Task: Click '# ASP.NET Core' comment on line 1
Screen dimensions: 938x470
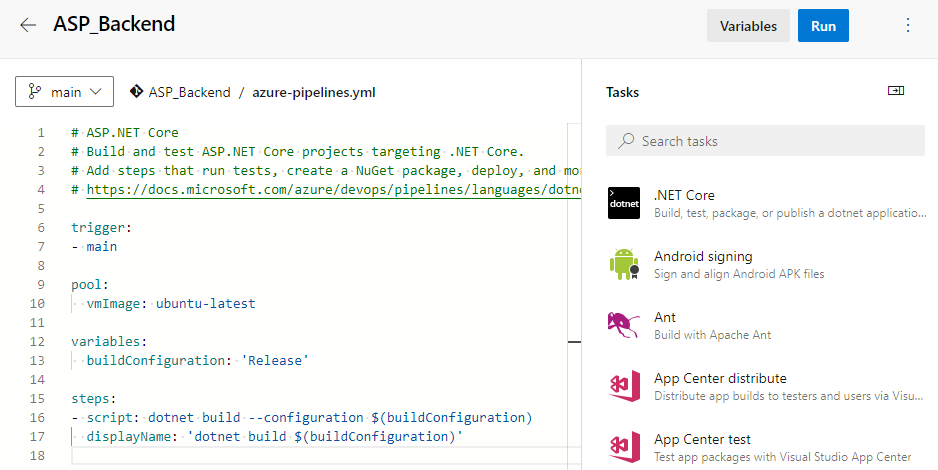Action: click(124, 132)
